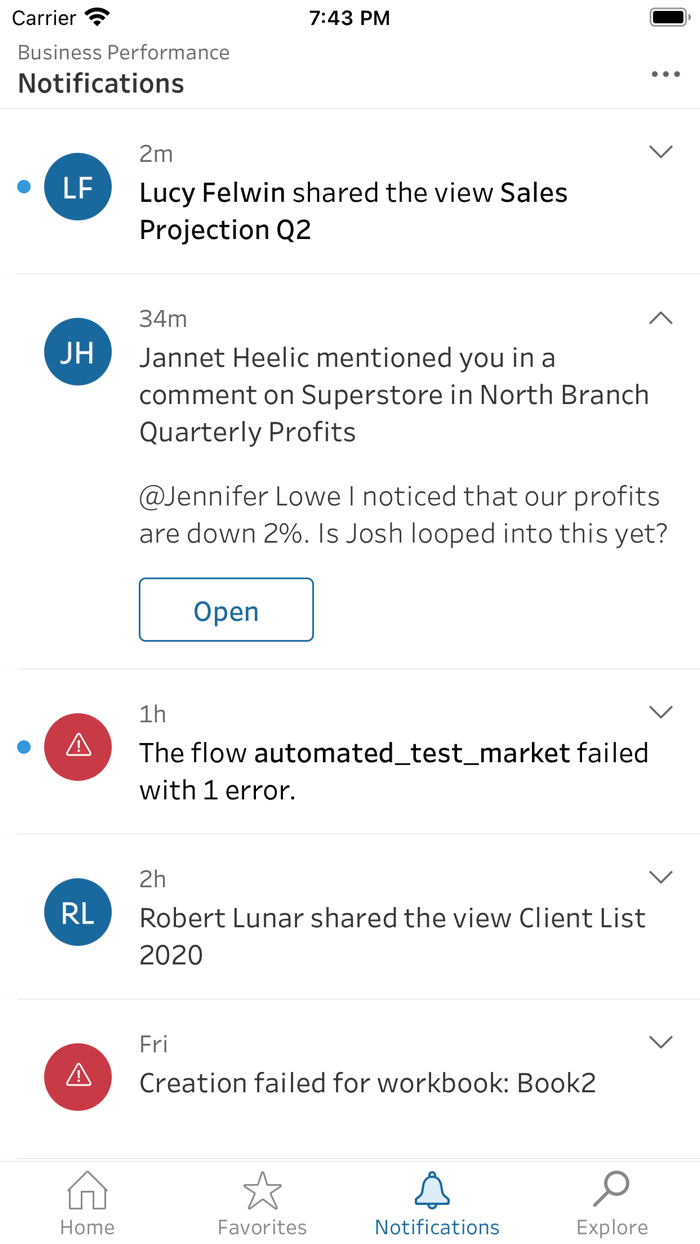Click Robert Lunar's RL avatar

click(x=77, y=912)
